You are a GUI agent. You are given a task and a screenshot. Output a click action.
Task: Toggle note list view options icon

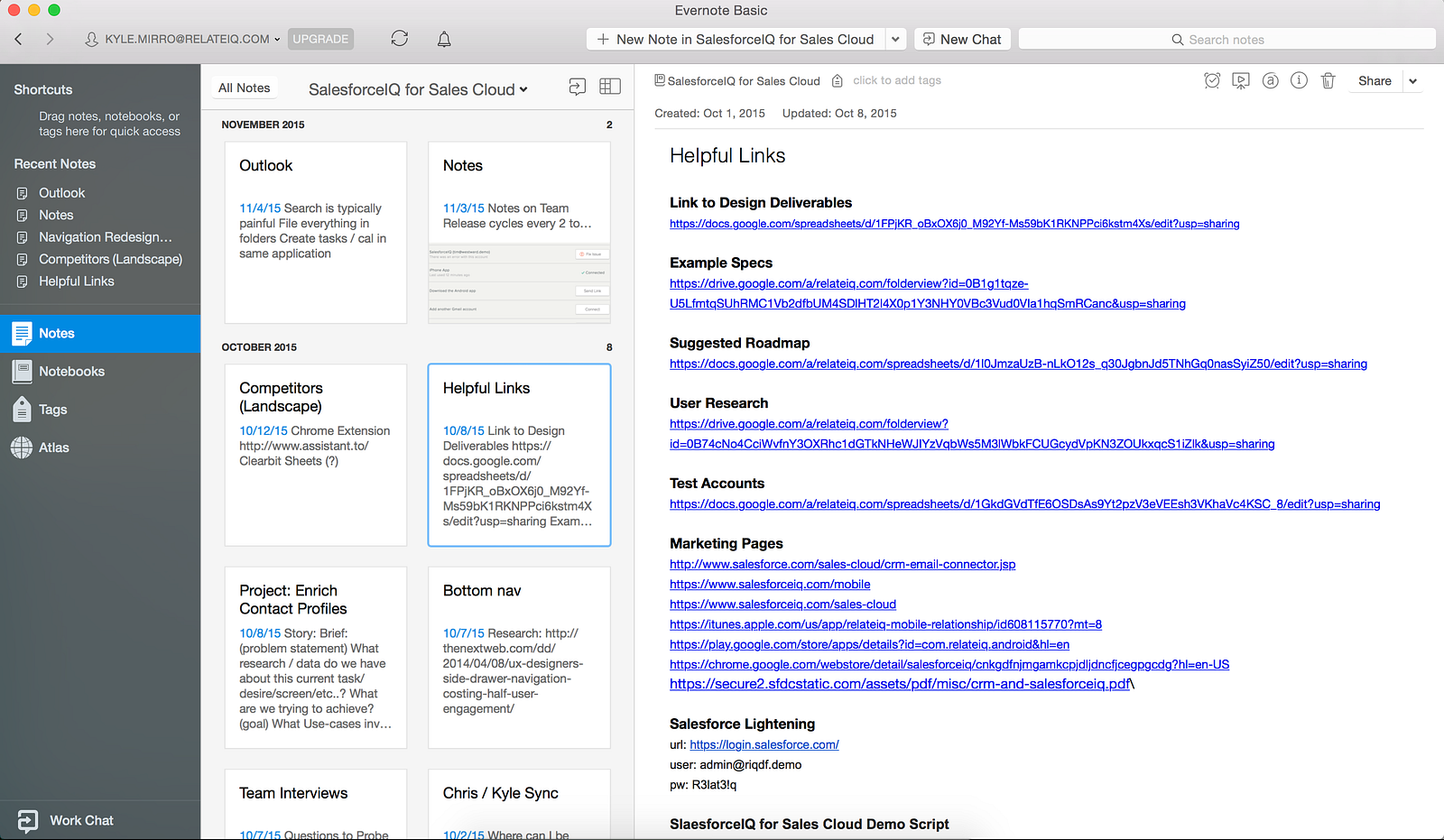[x=610, y=87]
